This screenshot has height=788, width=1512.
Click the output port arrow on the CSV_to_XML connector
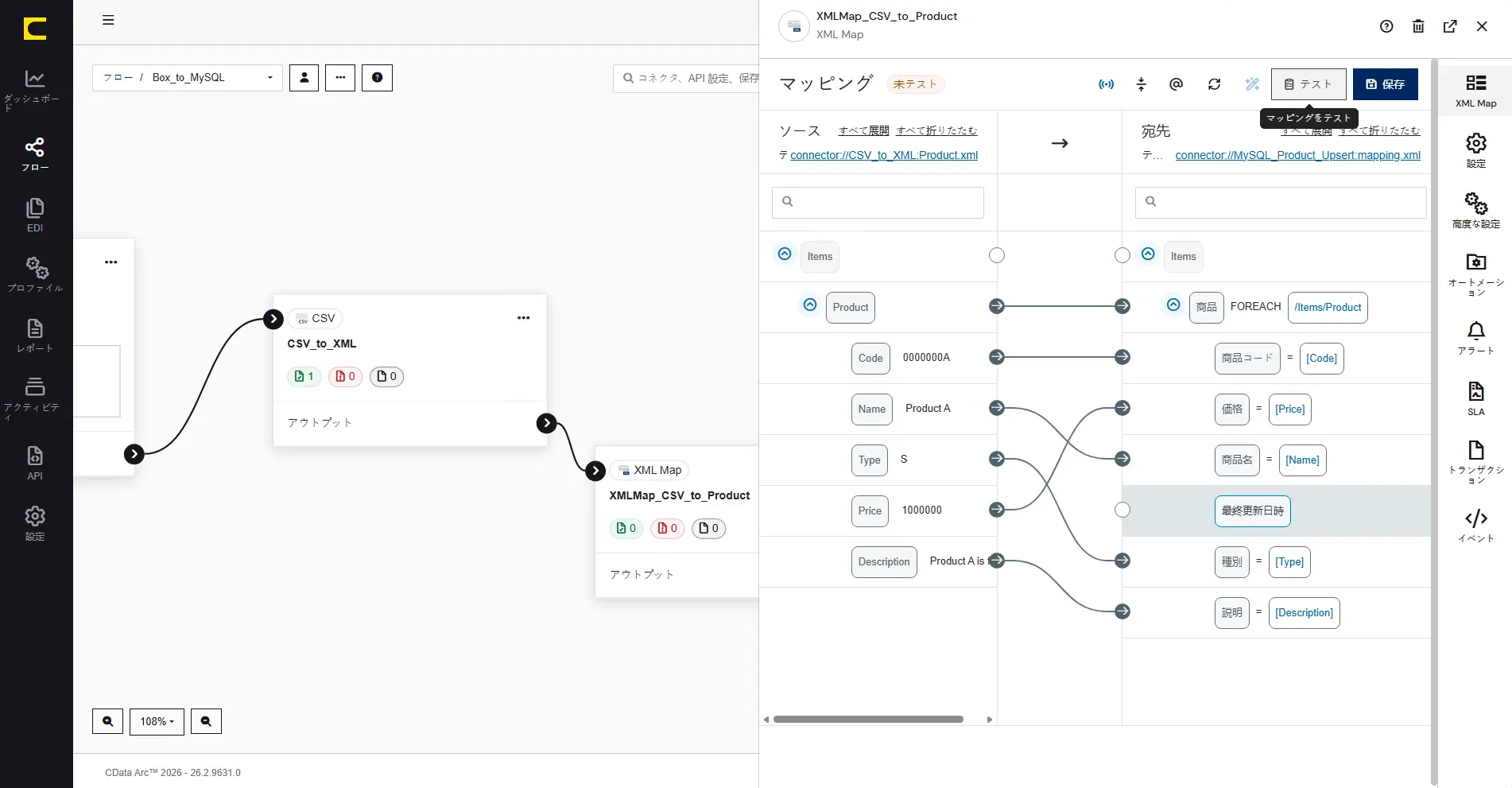(x=546, y=423)
